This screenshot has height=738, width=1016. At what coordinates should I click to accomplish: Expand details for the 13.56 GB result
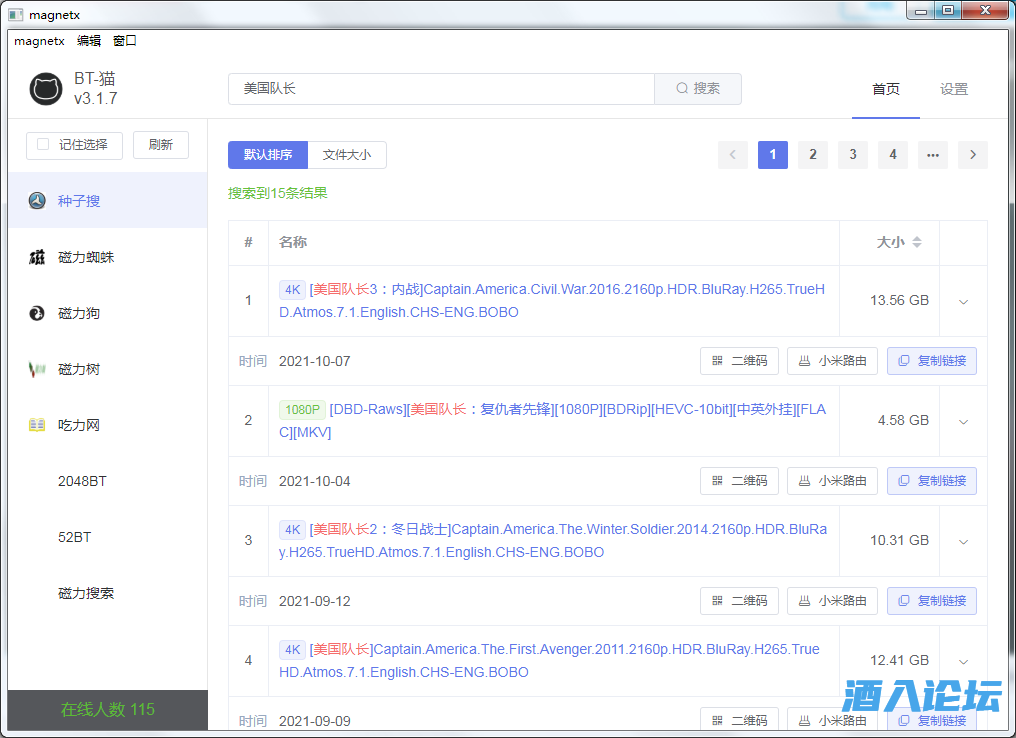(963, 301)
